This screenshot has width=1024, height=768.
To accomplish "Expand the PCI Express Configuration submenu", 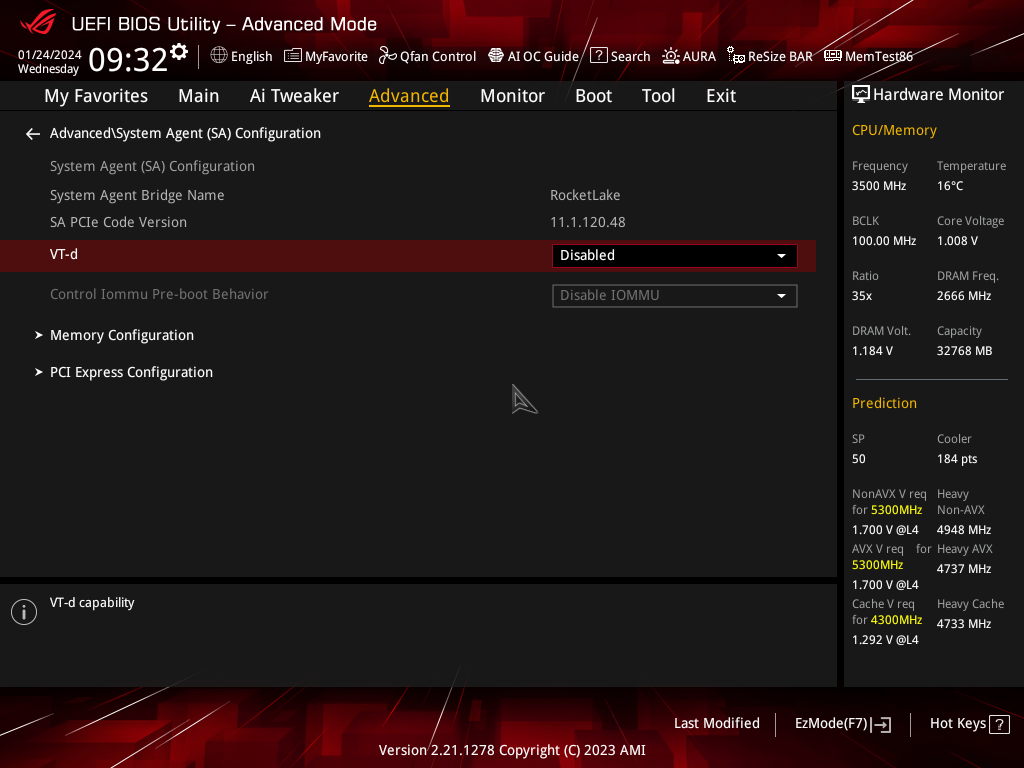I will (131, 372).
